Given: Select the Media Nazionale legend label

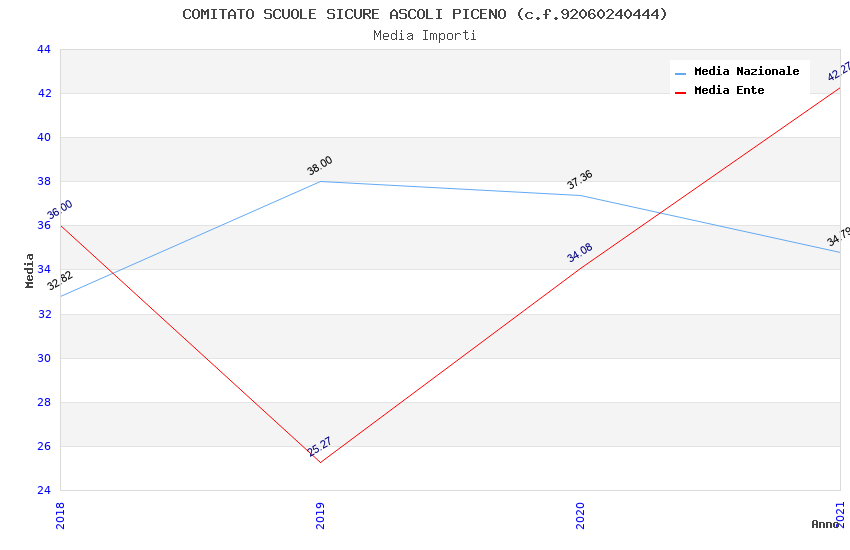Looking at the screenshot, I should [x=746, y=72].
